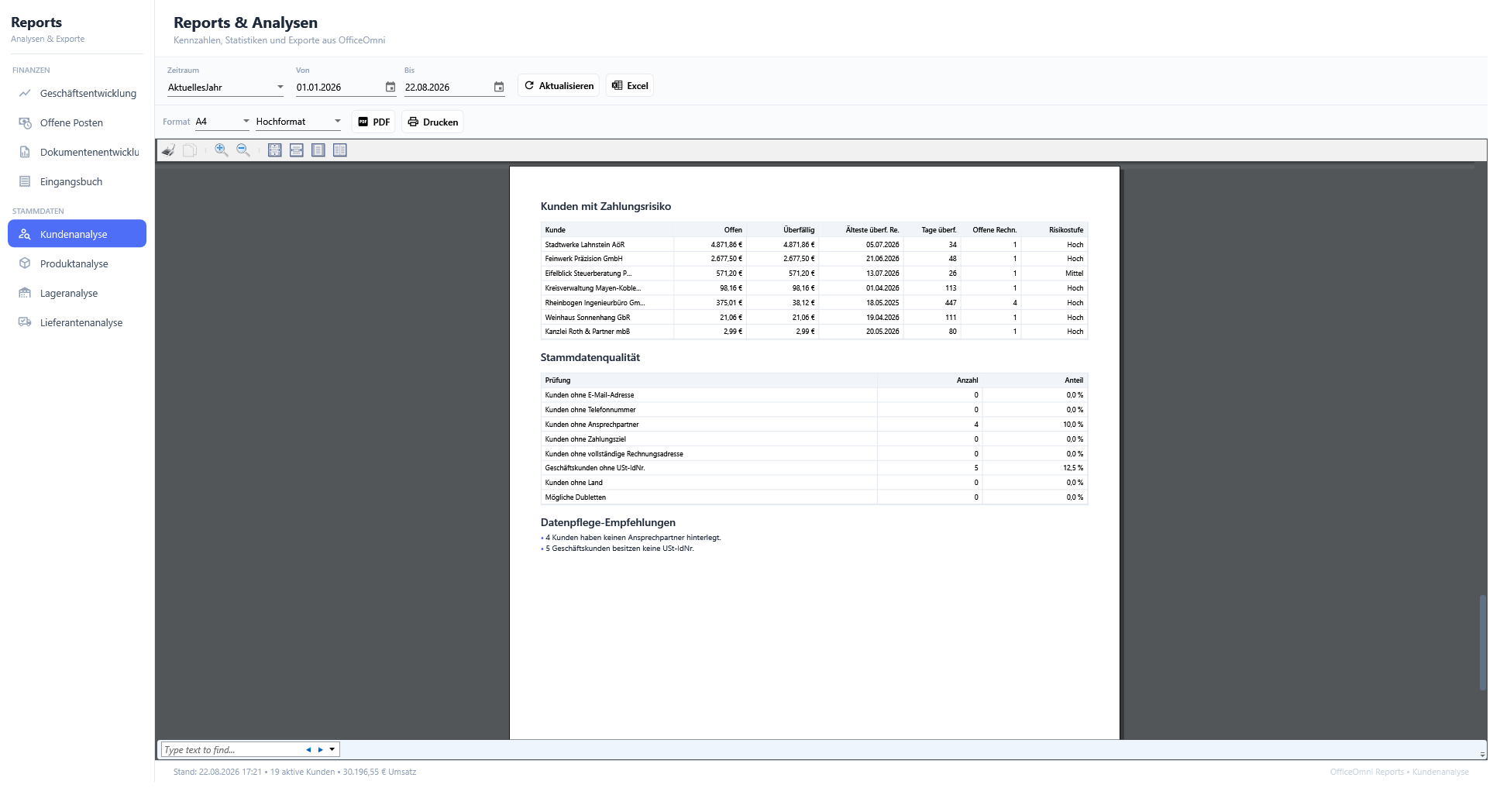Click the Lieferantenanalyse truck icon
The image size is (1500, 812).
click(25, 322)
